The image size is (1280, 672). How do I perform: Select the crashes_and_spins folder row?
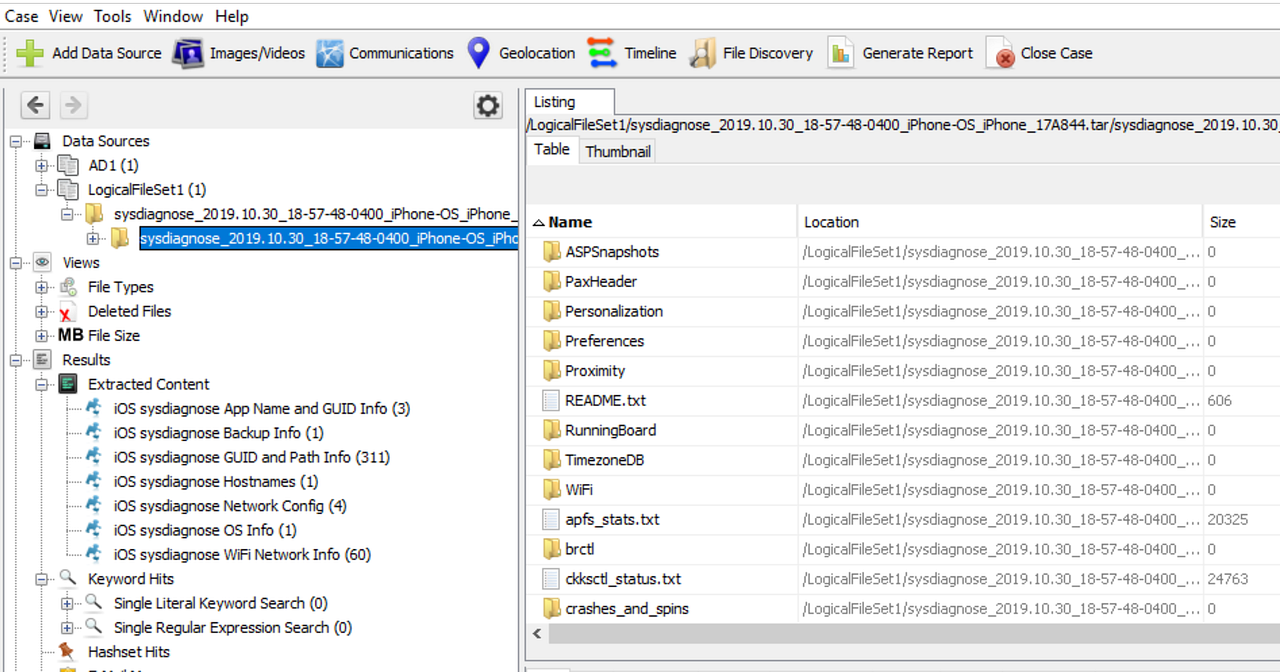tap(904, 609)
